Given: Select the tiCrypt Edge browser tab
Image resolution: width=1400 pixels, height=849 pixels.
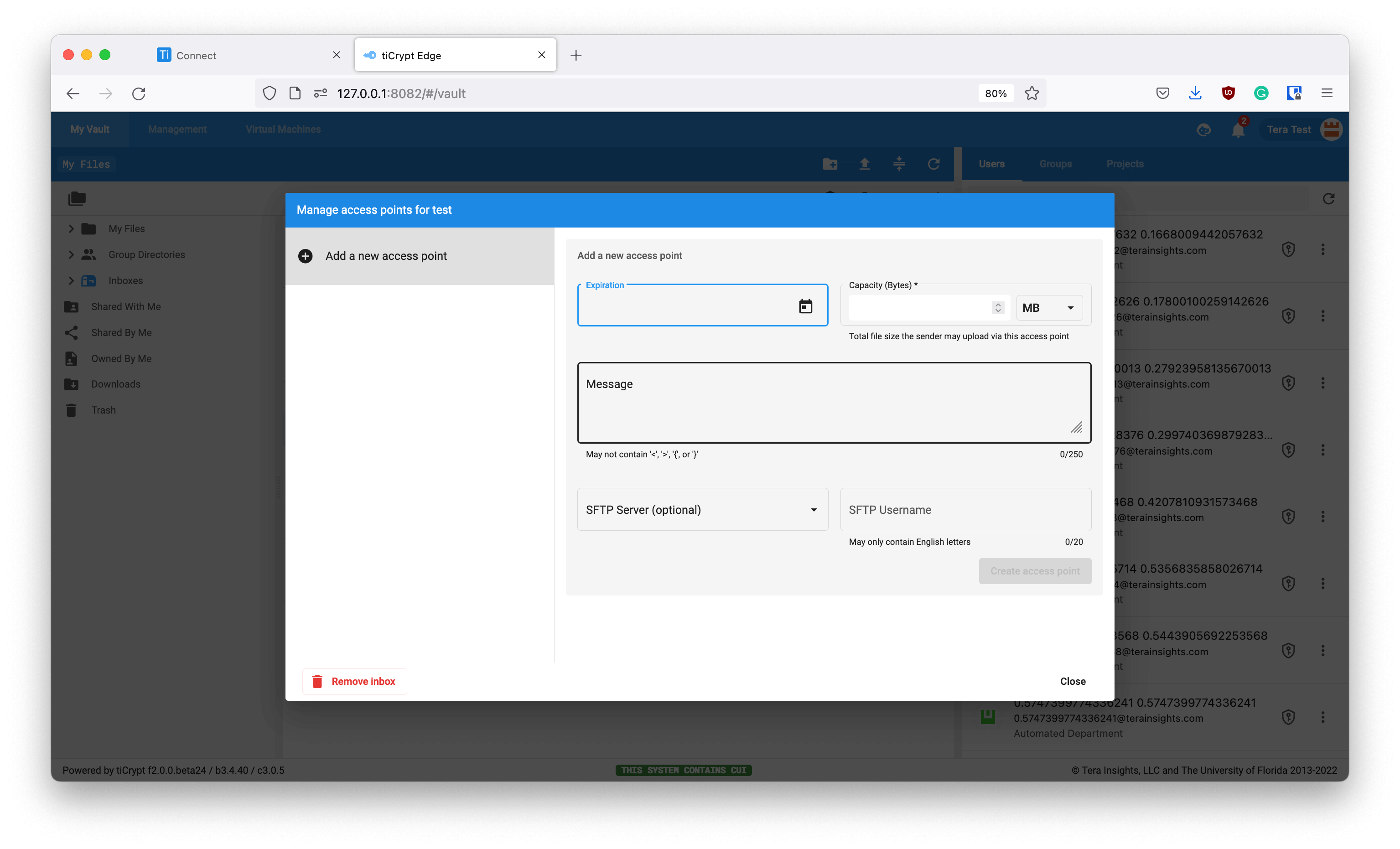Looking at the screenshot, I should click(x=449, y=55).
